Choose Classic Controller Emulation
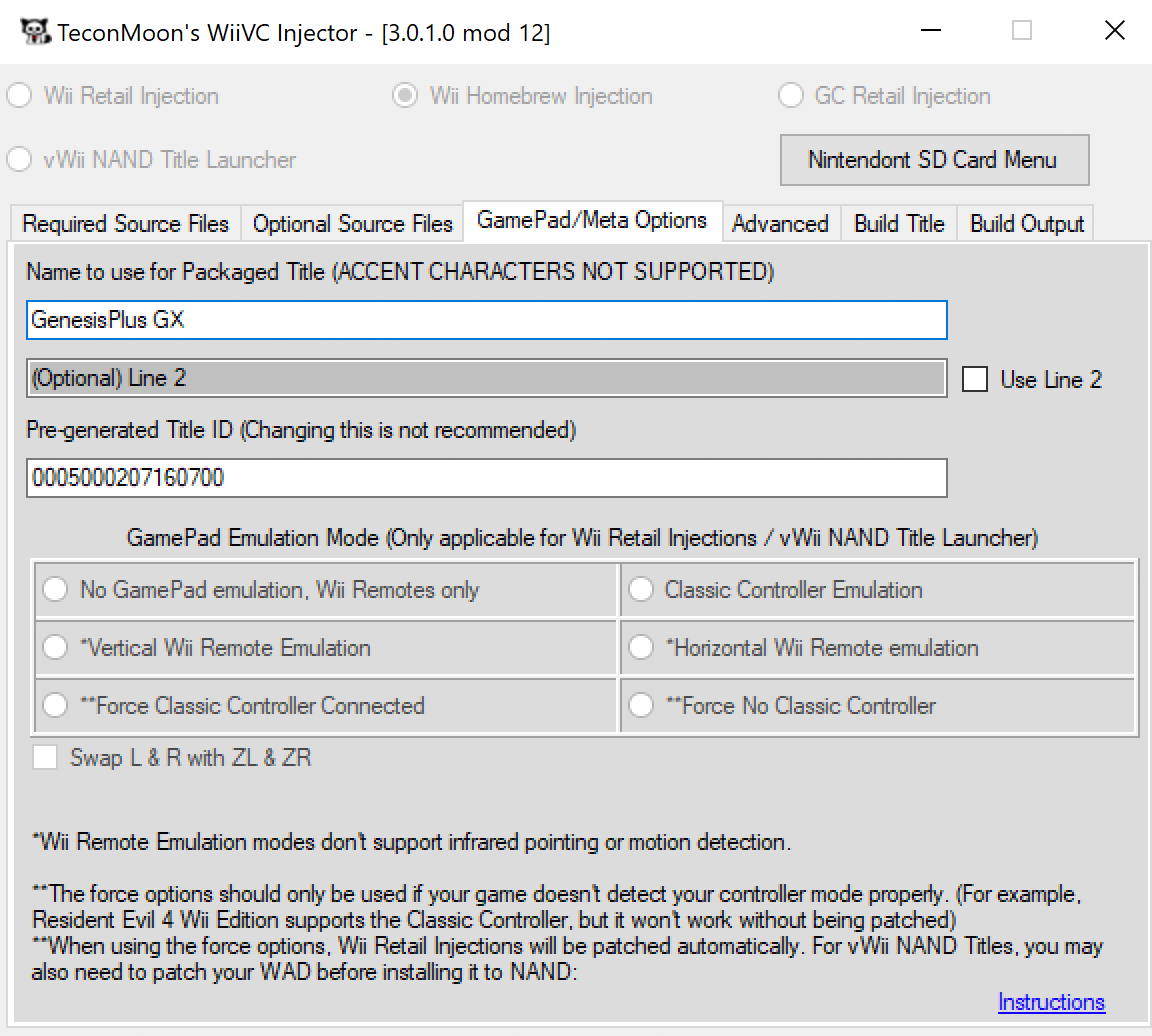This screenshot has height=1036, width=1152. (x=641, y=589)
